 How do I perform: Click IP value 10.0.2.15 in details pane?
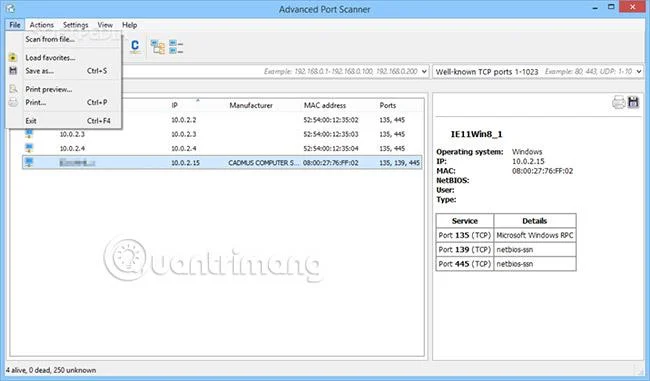click(x=528, y=161)
